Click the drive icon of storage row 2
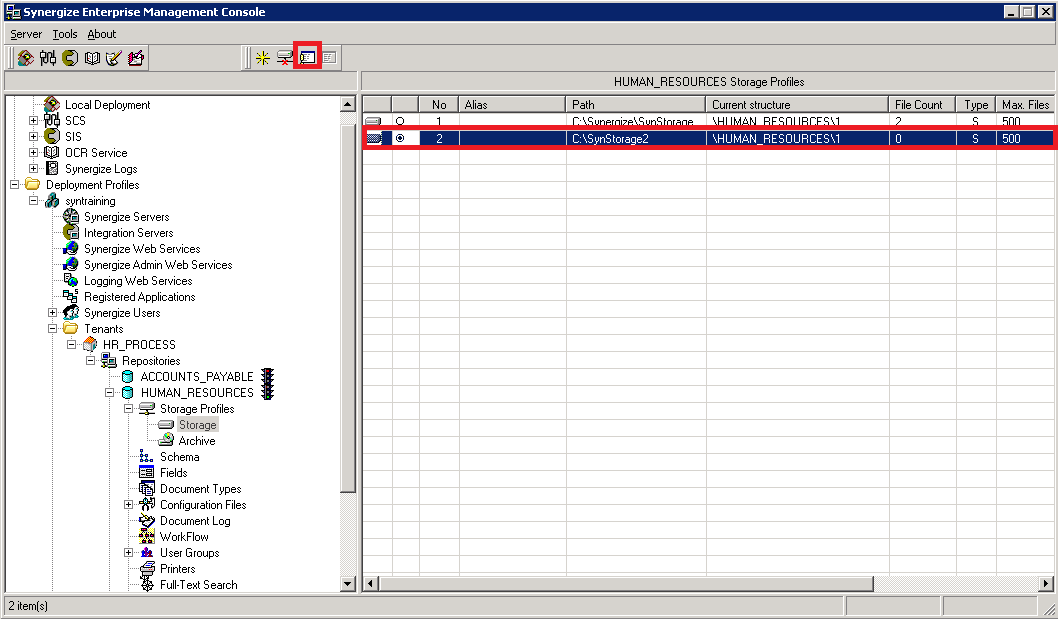Viewport: 1058px width, 619px height. click(x=374, y=138)
